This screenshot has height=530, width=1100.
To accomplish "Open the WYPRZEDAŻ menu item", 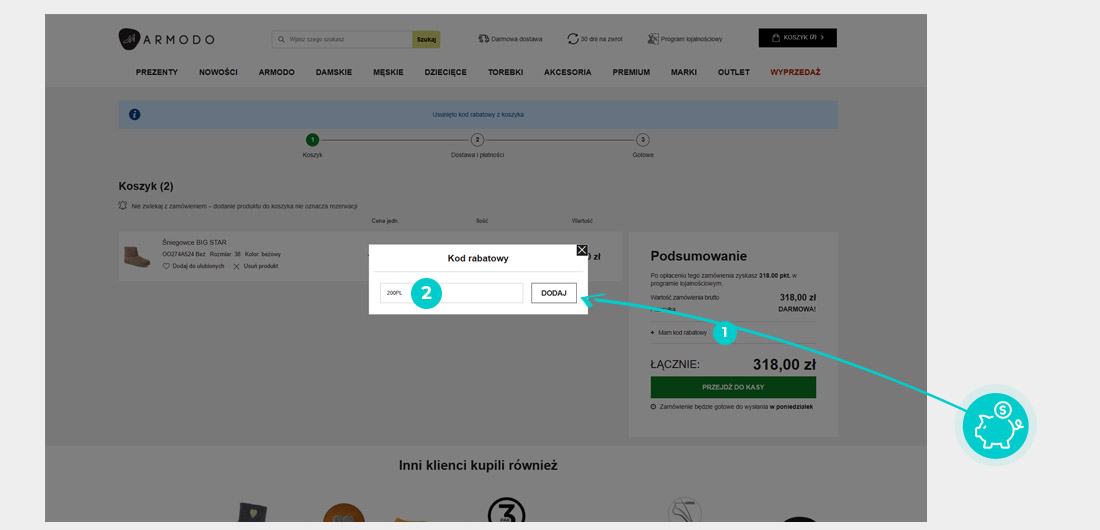I will (x=795, y=72).
